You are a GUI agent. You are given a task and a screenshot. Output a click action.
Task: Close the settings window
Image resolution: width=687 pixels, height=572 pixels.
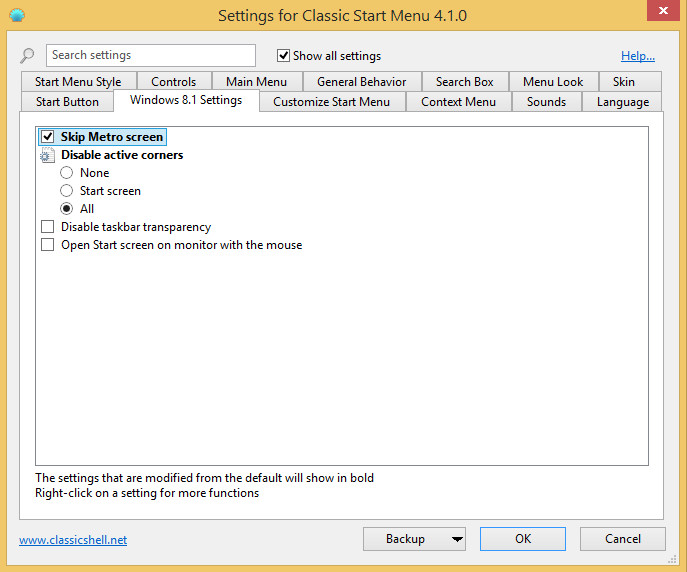point(663,10)
